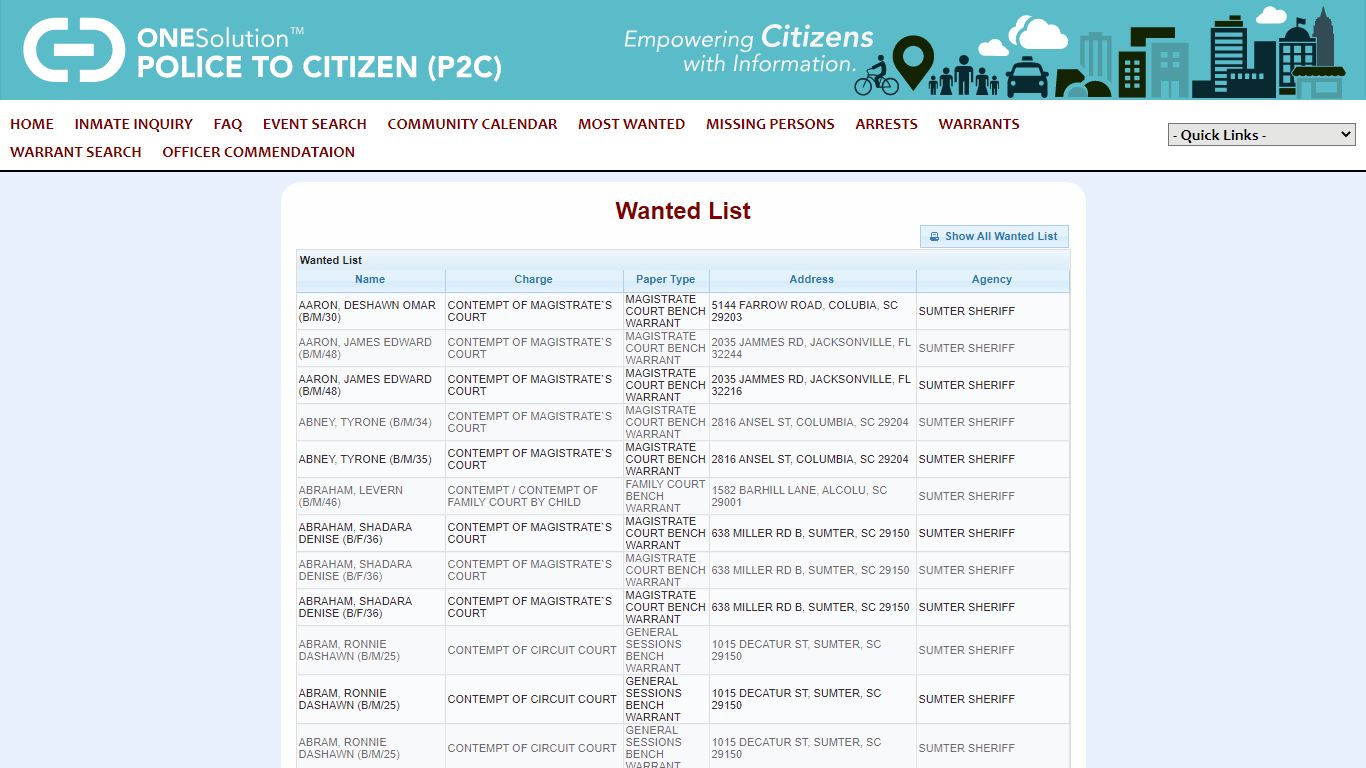Select MOST WANTED menu item

[631, 124]
